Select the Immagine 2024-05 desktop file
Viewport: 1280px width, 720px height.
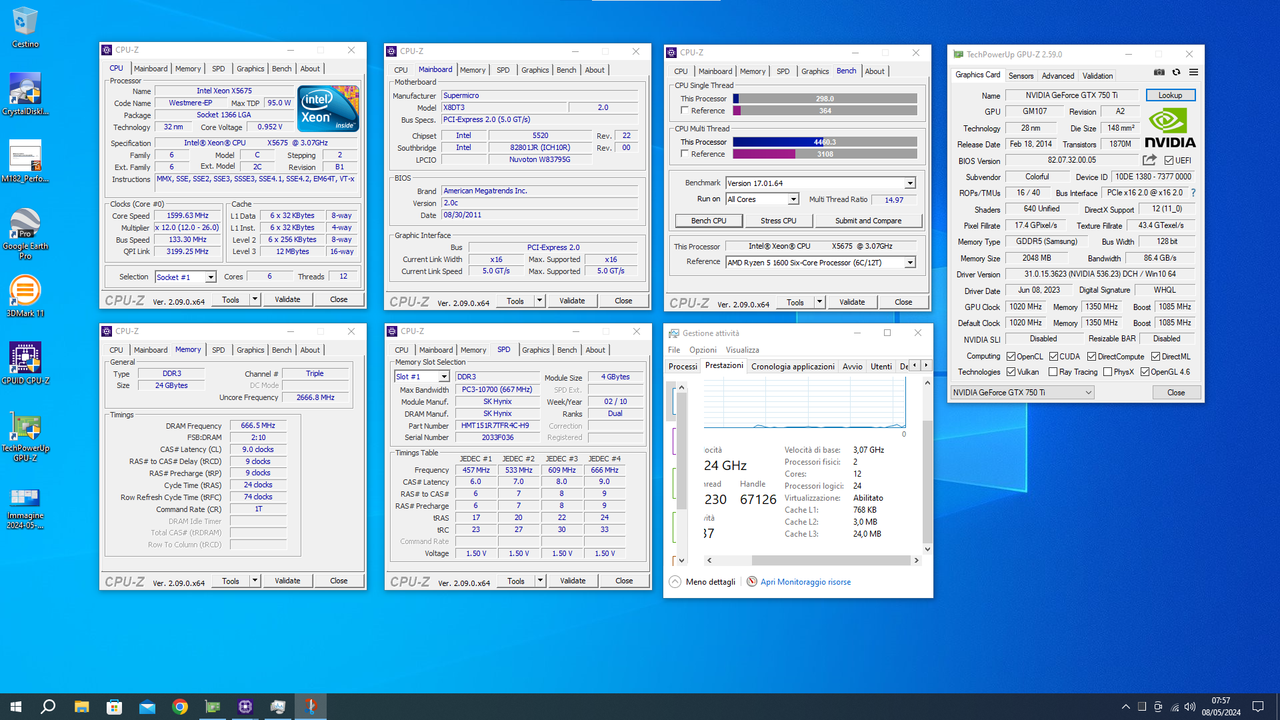click(25, 507)
